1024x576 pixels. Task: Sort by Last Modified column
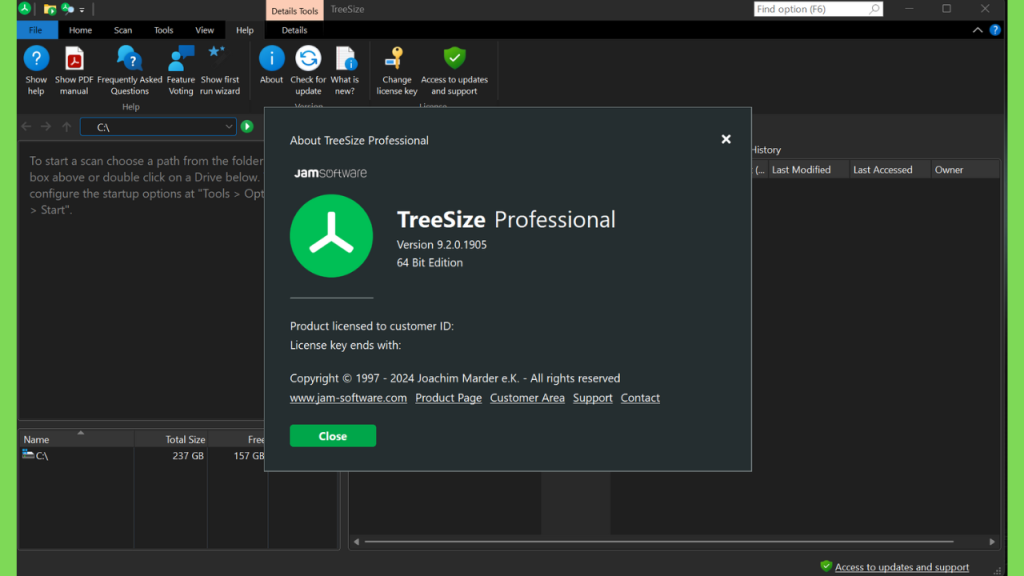click(x=808, y=170)
